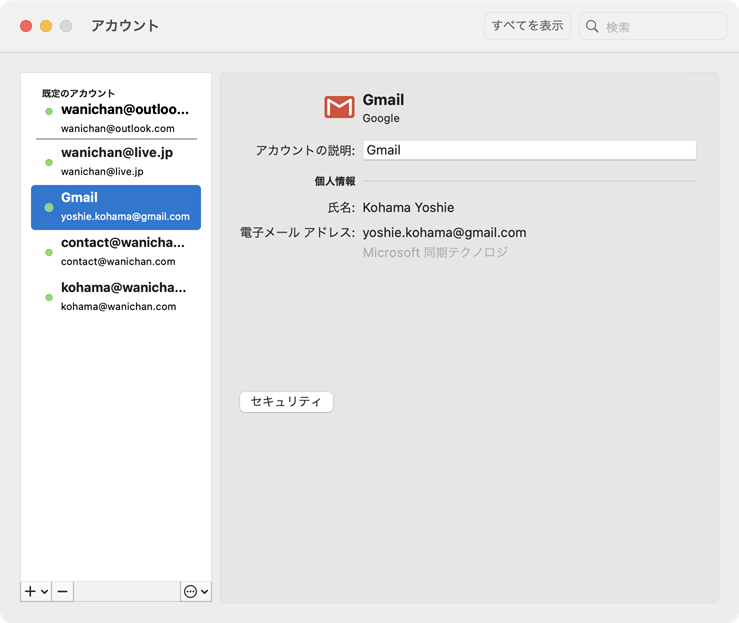Image resolution: width=739 pixels, height=623 pixels.
Task: Click the 既定のアカウント label
Action: (x=78, y=93)
